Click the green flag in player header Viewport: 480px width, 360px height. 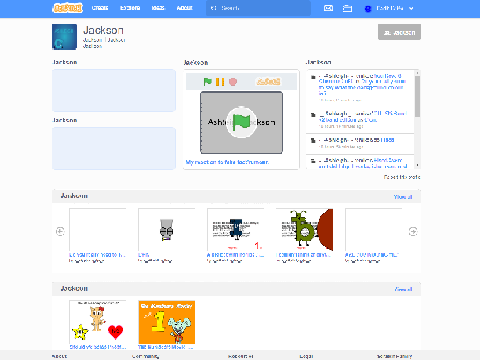208,82
